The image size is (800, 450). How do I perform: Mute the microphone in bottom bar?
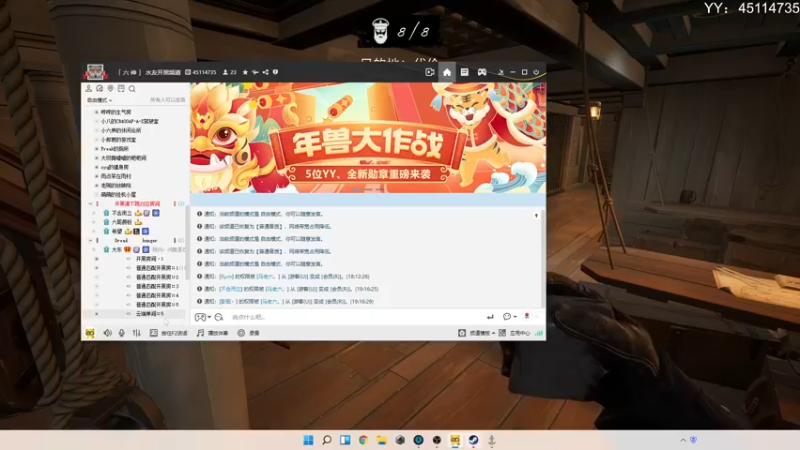(121, 333)
